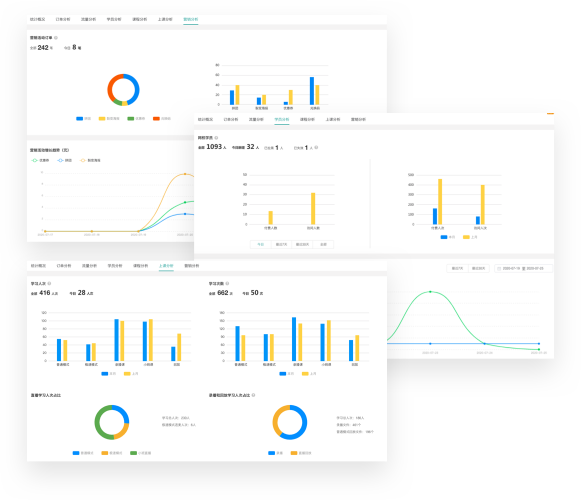Select 上课分析 tab in bottom window

(x=166, y=266)
